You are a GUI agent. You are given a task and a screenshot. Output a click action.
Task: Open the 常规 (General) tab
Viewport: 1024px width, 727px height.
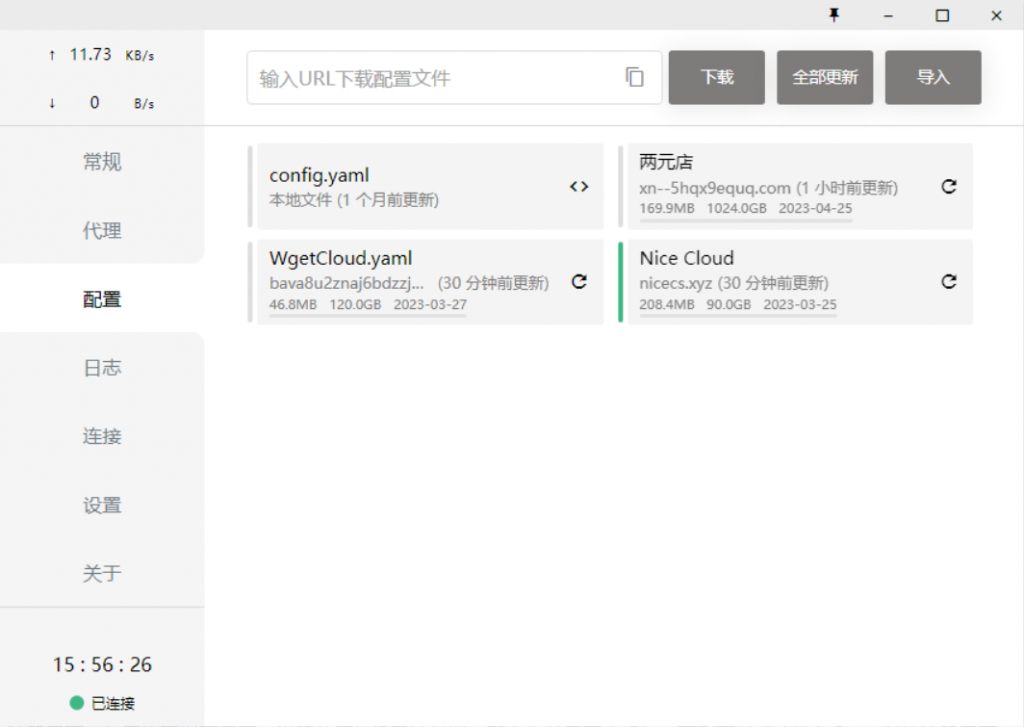tap(102, 161)
